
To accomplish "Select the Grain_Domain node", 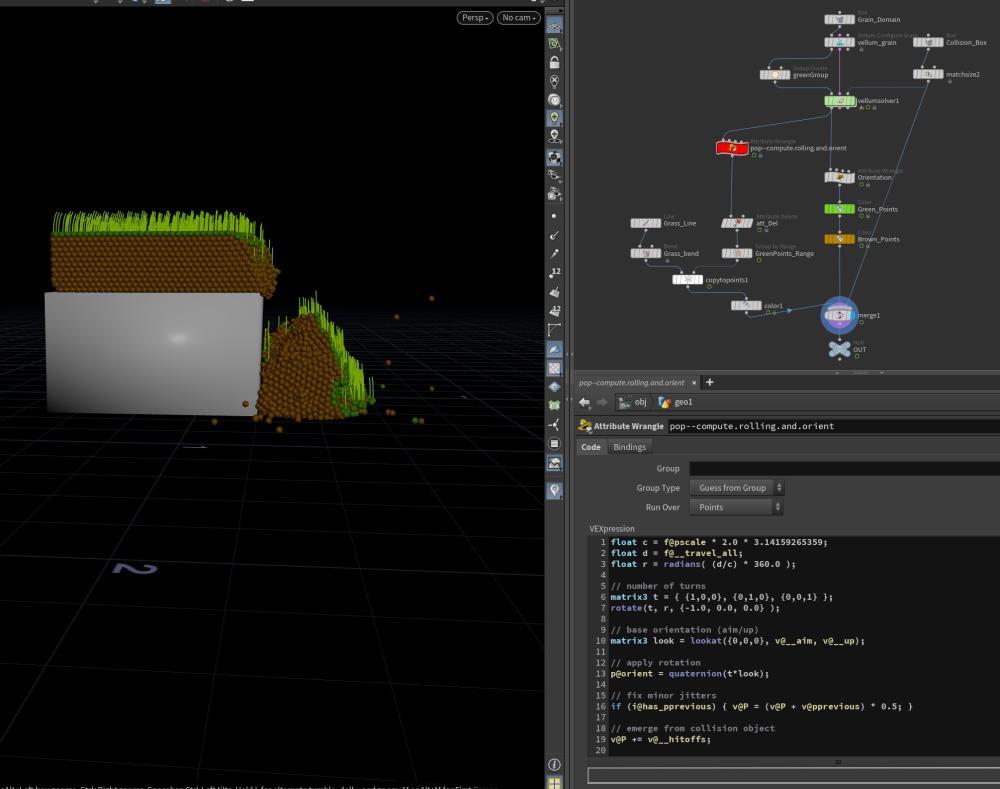I will click(839, 19).
